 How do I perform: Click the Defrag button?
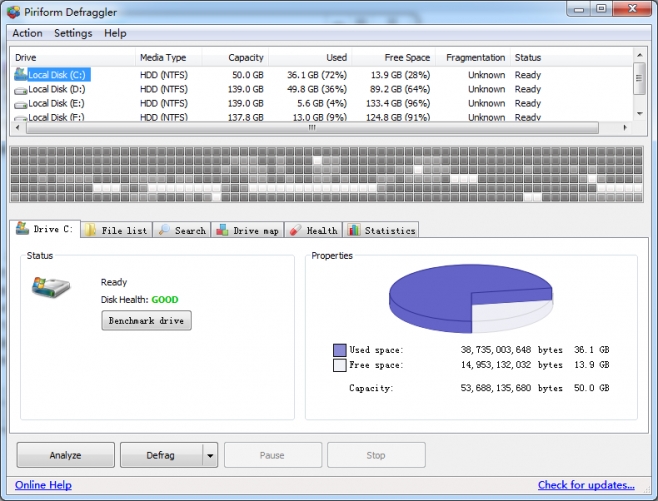[161, 455]
